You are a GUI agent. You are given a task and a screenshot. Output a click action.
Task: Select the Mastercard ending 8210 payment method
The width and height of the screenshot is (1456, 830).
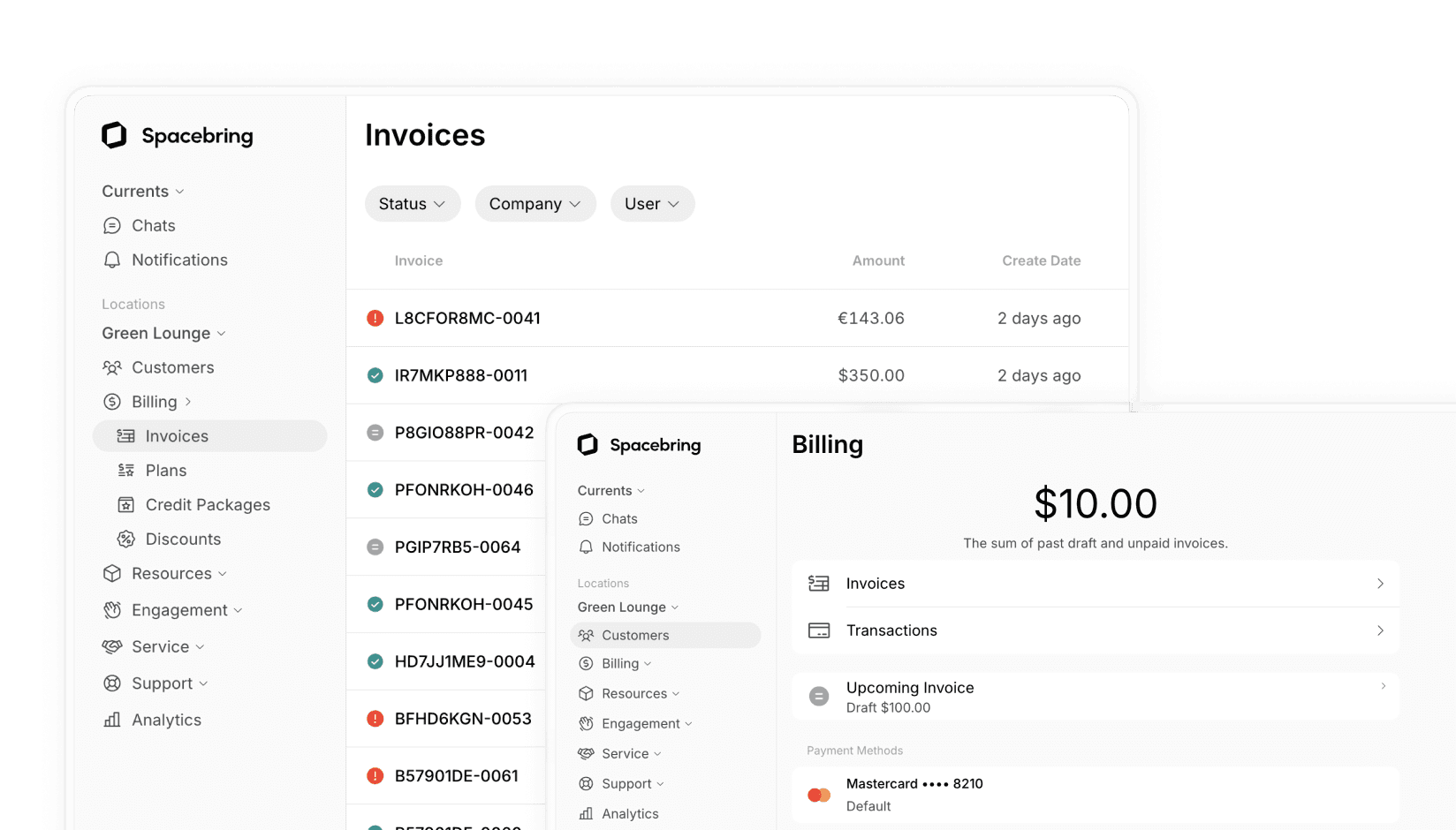click(915, 794)
